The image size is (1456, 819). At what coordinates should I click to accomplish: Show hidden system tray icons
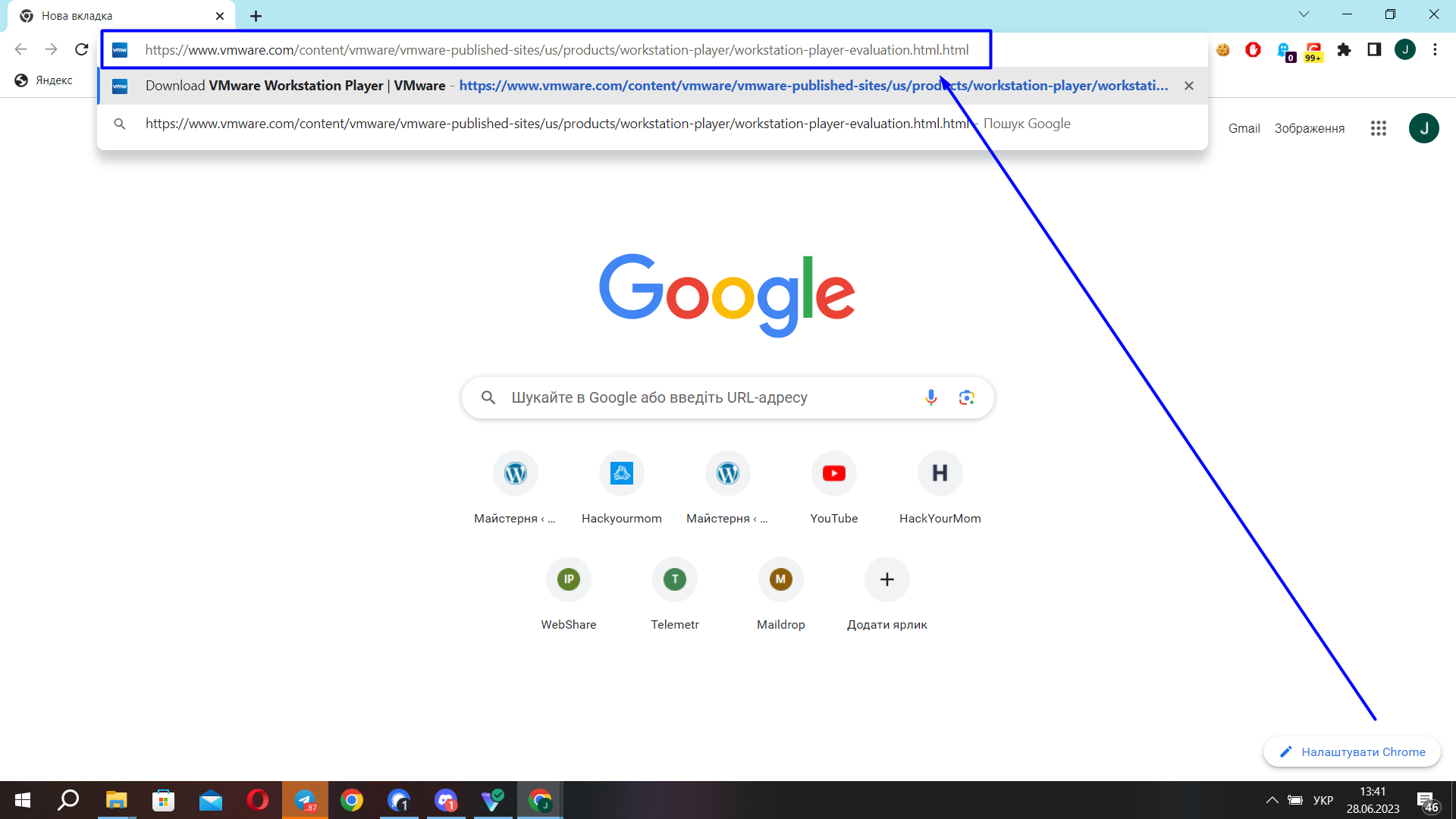(x=1272, y=800)
